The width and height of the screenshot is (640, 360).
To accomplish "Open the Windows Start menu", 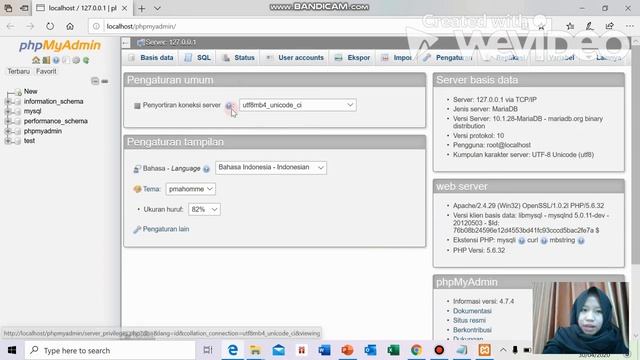I will (x=12, y=351).
